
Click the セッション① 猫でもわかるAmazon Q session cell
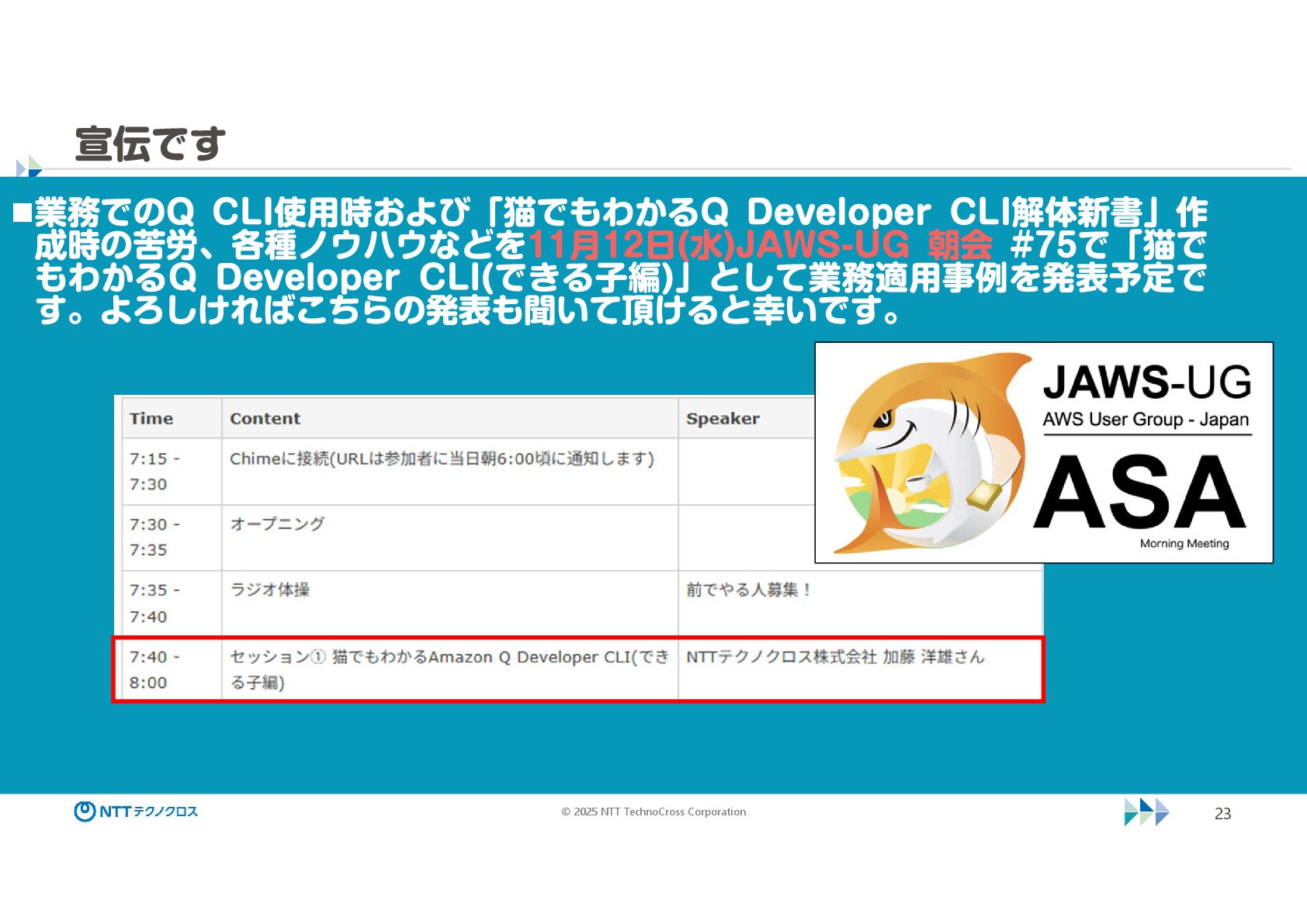pos(450,670)
